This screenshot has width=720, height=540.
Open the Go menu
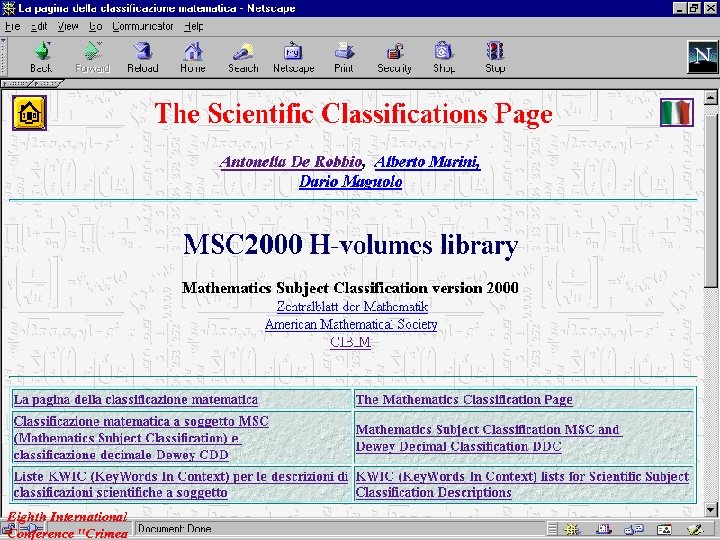coord(96,27)
